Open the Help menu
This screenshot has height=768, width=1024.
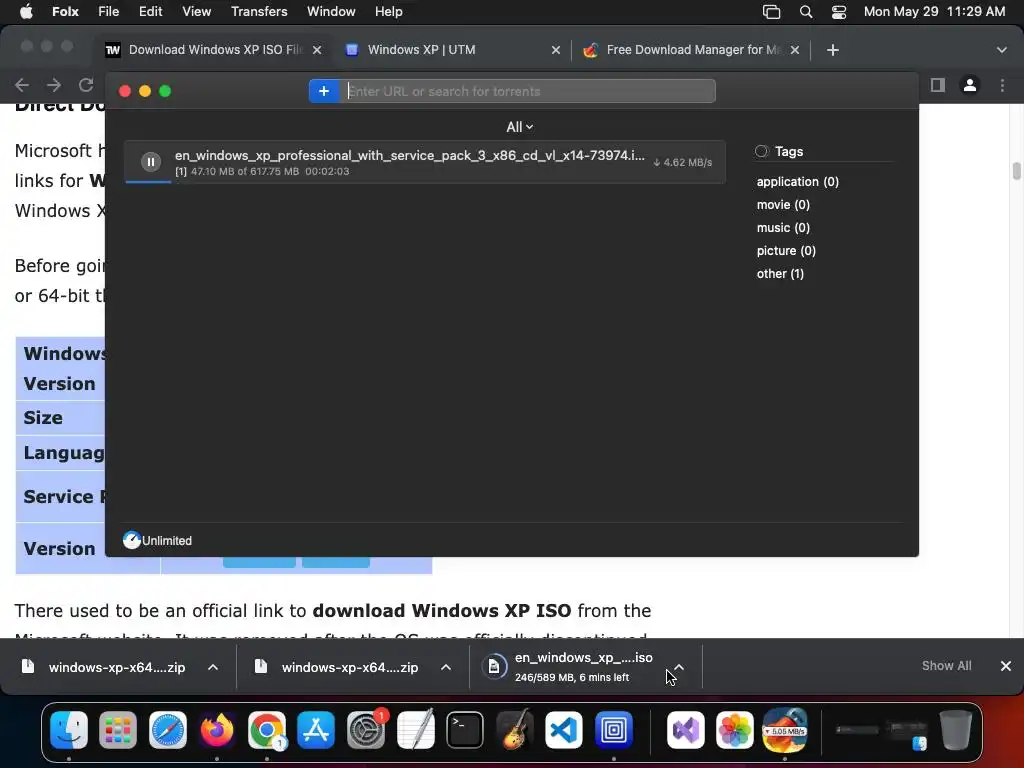point(389,11)
